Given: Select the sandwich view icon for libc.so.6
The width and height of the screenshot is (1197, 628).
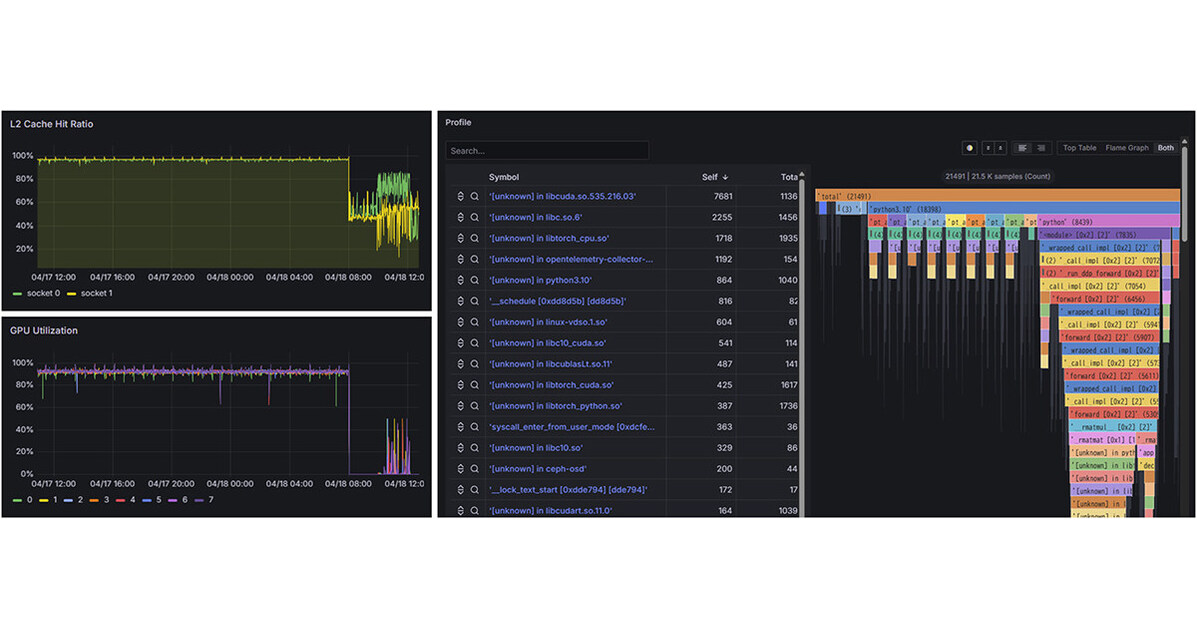Looking at the screenshot, I should click(460, 217).
